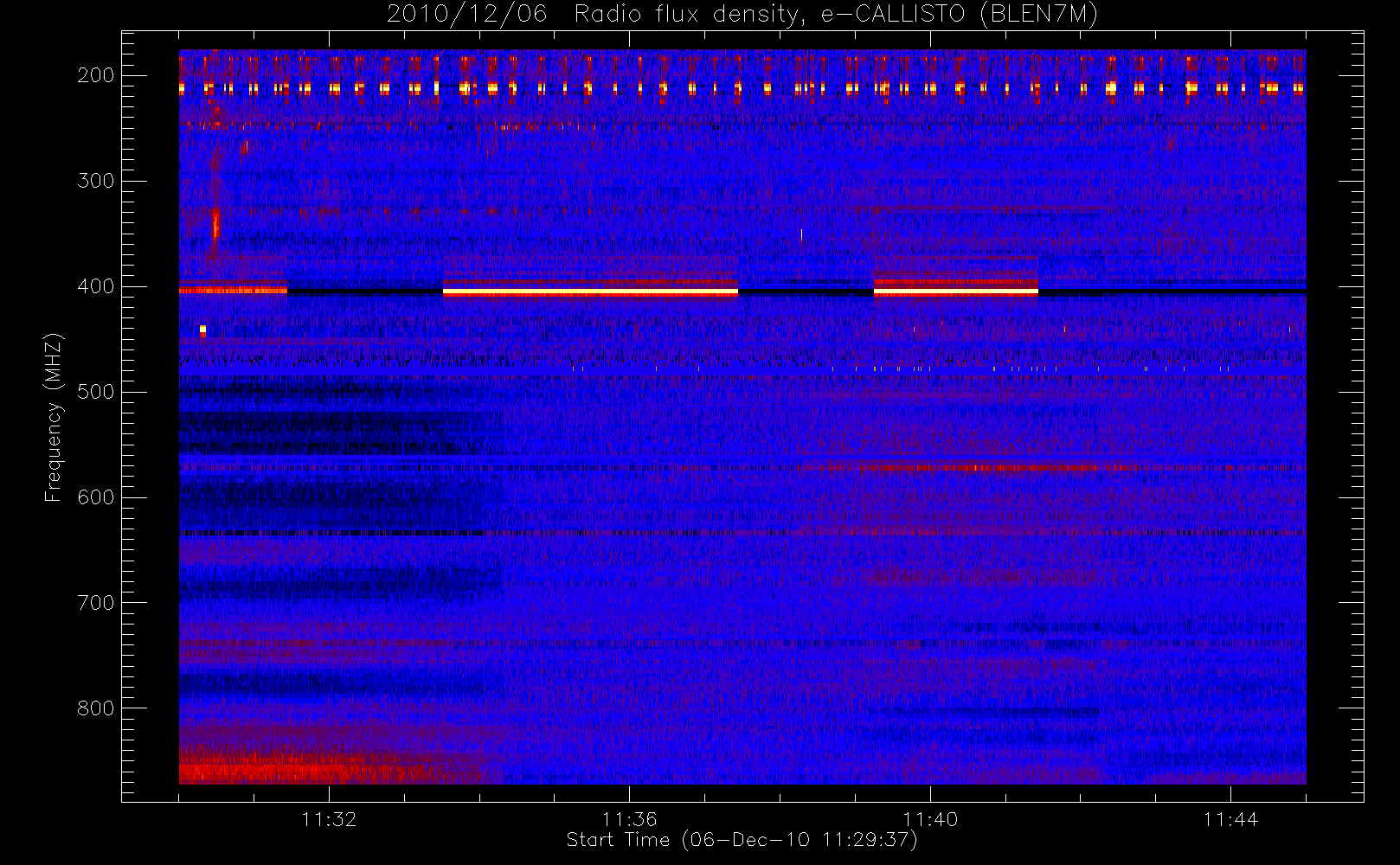Click the 'Start Time (06-Dec-10 11:29:37)' label

click(x=742, y=840)
